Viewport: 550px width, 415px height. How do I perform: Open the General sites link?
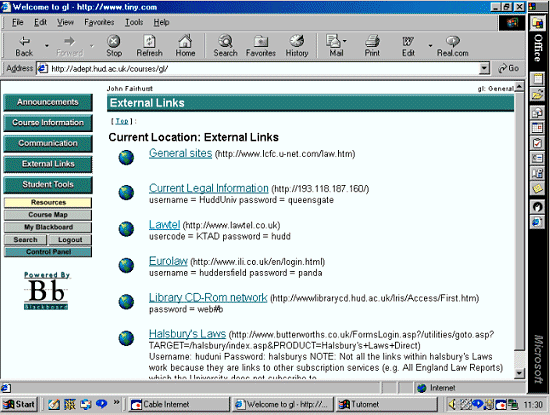[180, 153]
